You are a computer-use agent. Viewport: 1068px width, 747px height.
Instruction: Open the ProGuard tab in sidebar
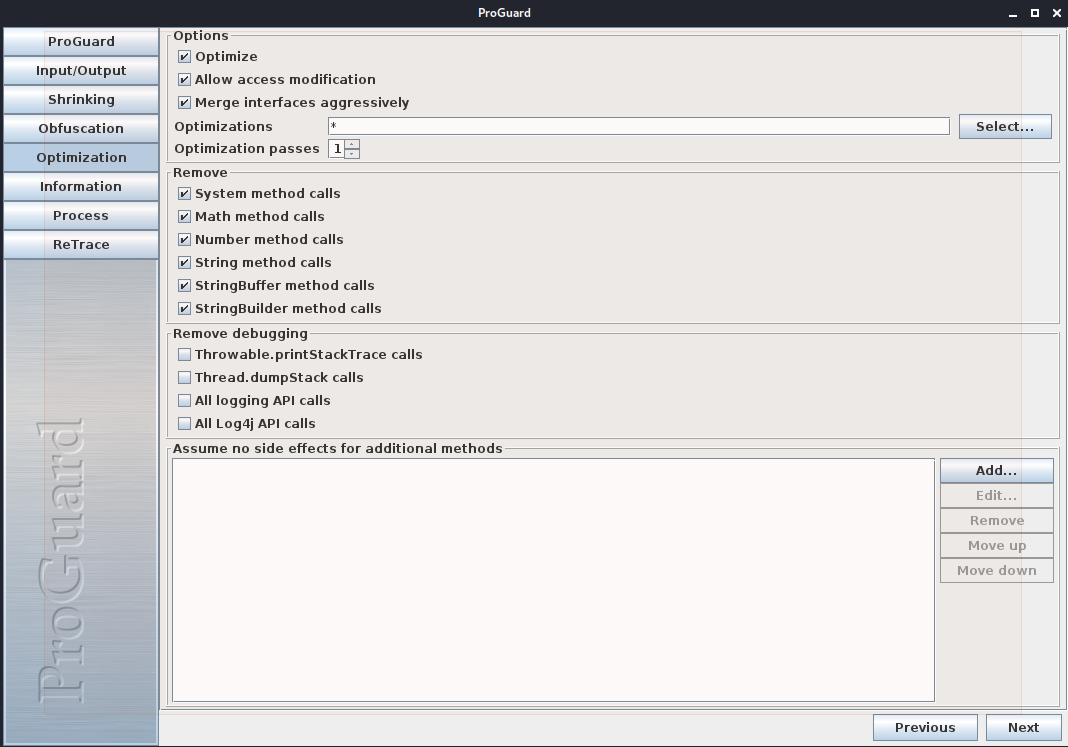[x=81, y=42]
